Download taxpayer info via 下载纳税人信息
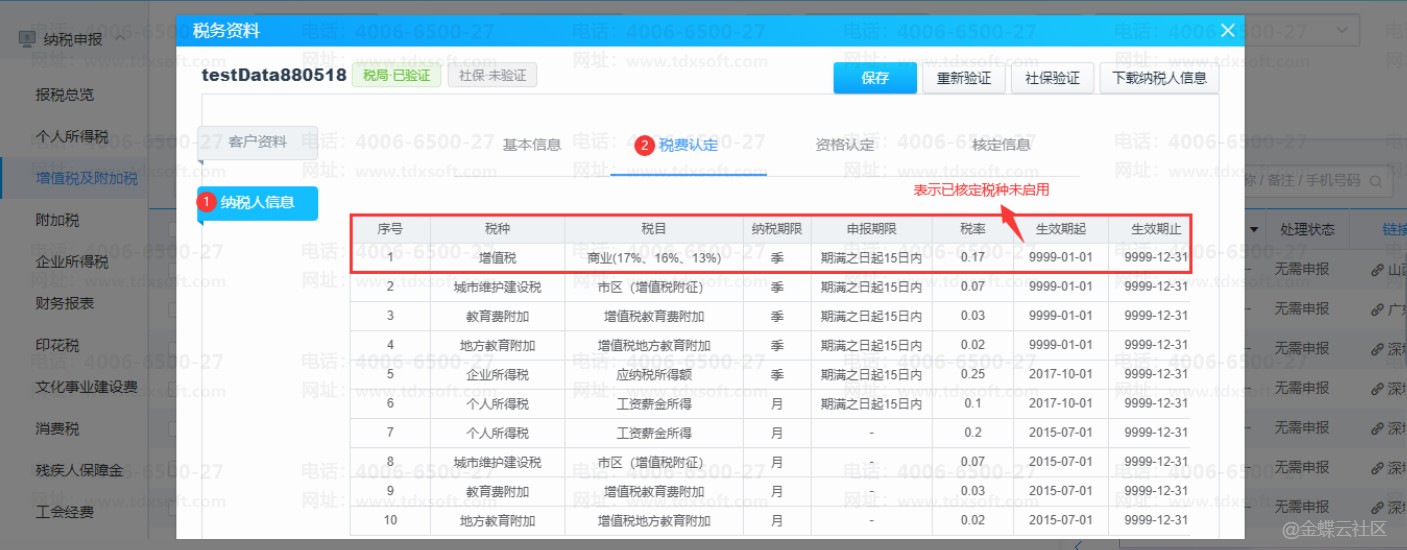The image size is (1407, 550). tap(1159, 78)
